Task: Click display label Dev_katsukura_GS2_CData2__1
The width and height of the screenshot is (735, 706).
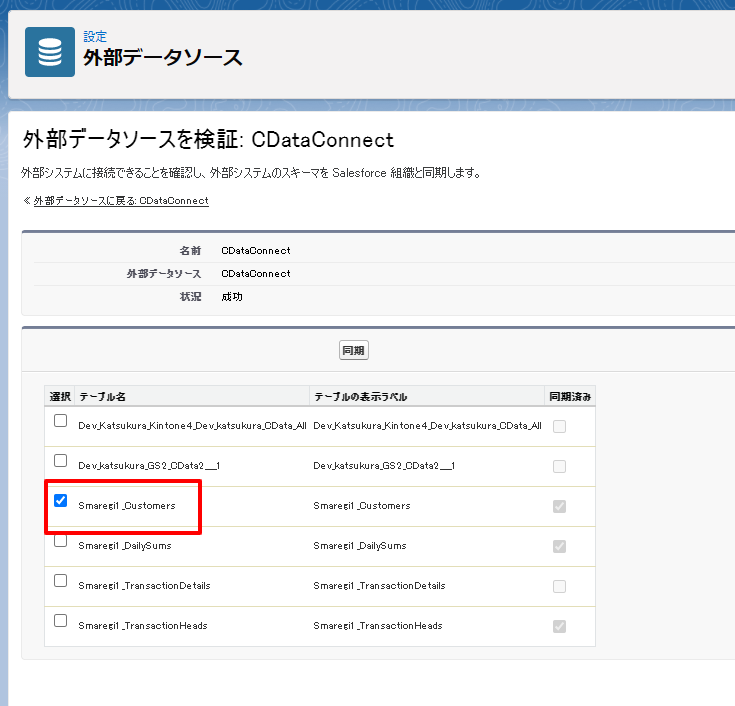Action: point(384,466)
